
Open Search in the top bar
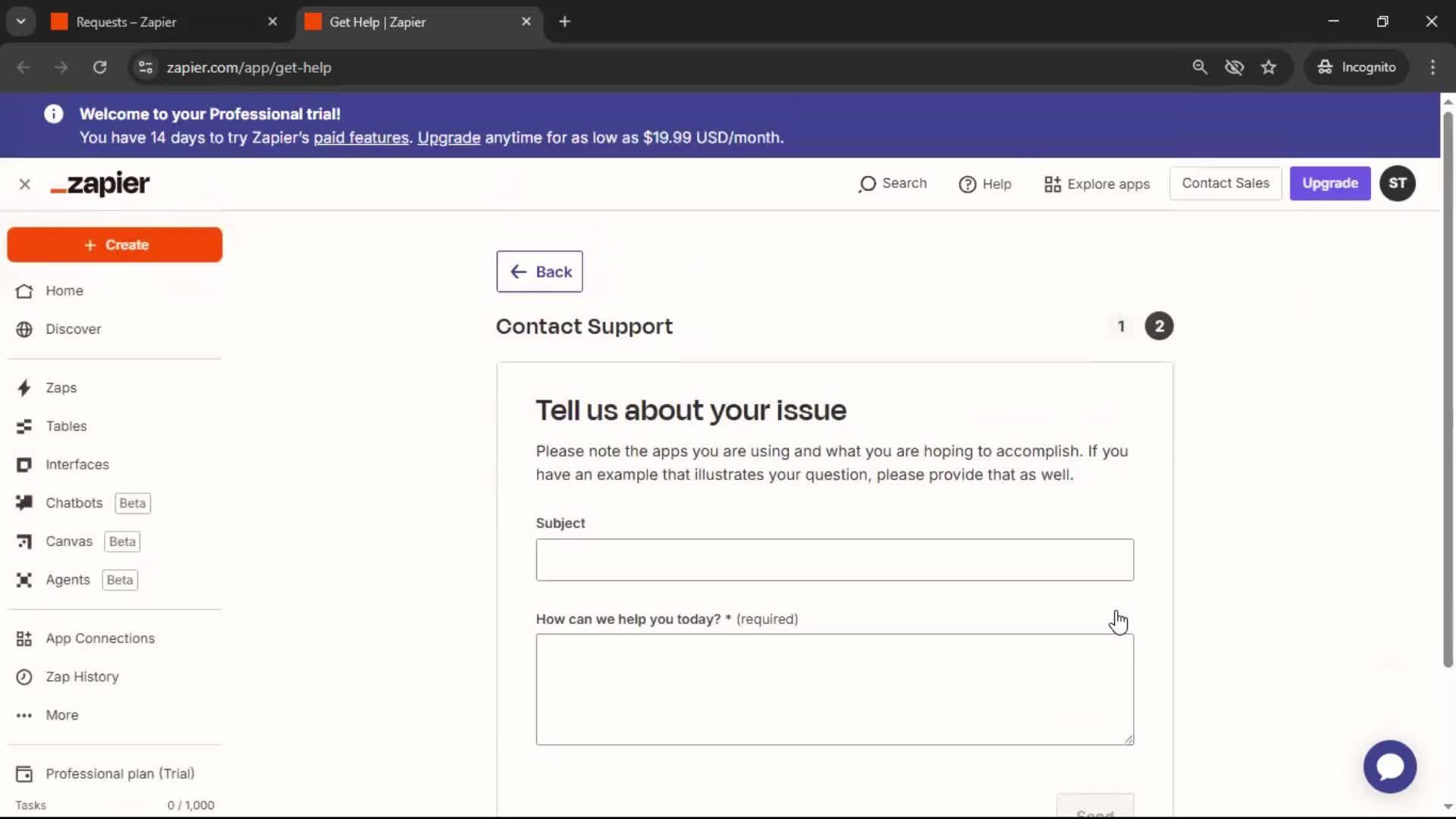[893, 184]
